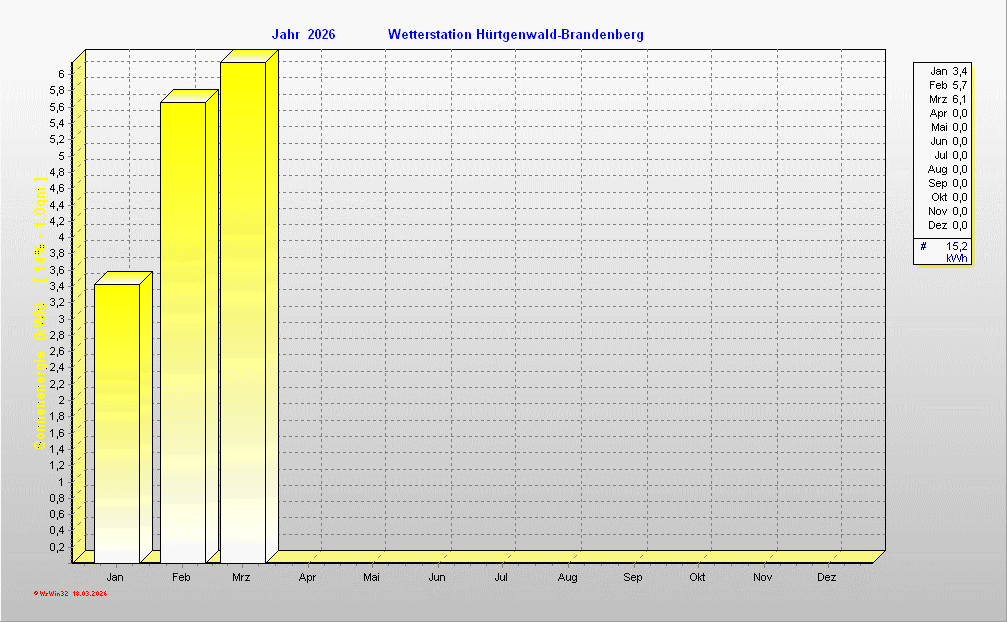Click the Wetterstation Hürtgenwald-Brandenberg title
This screenshot has height=622, width=1007.
[x=515, y=35]
